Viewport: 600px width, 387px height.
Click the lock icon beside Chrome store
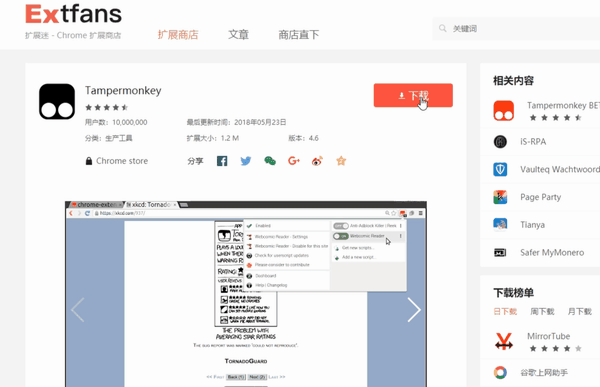[x=89, y=161]
